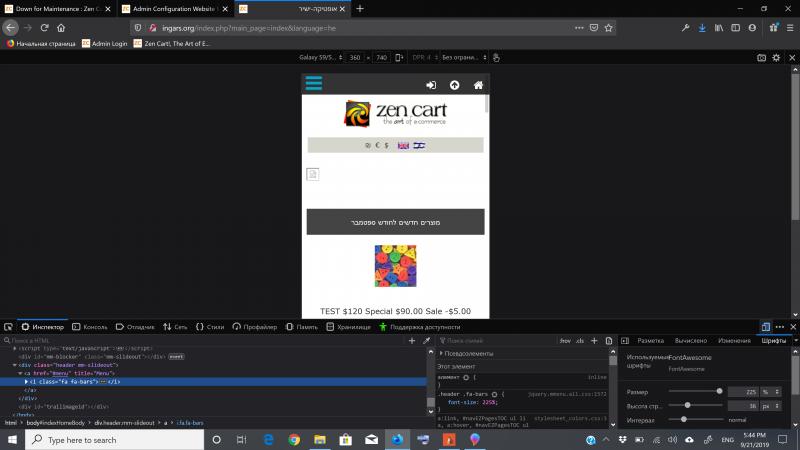Expand the i class fa fa-bars node
Image resolution: width=800 pixels, height=450 pixels.
(x=26, y=382)
